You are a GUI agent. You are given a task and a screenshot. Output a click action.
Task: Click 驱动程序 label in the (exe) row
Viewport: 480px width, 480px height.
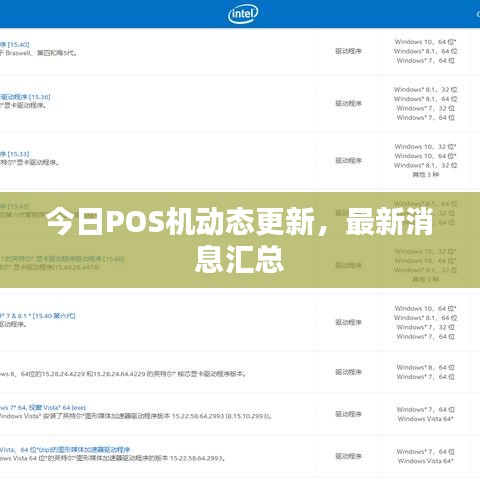point(349,414)
